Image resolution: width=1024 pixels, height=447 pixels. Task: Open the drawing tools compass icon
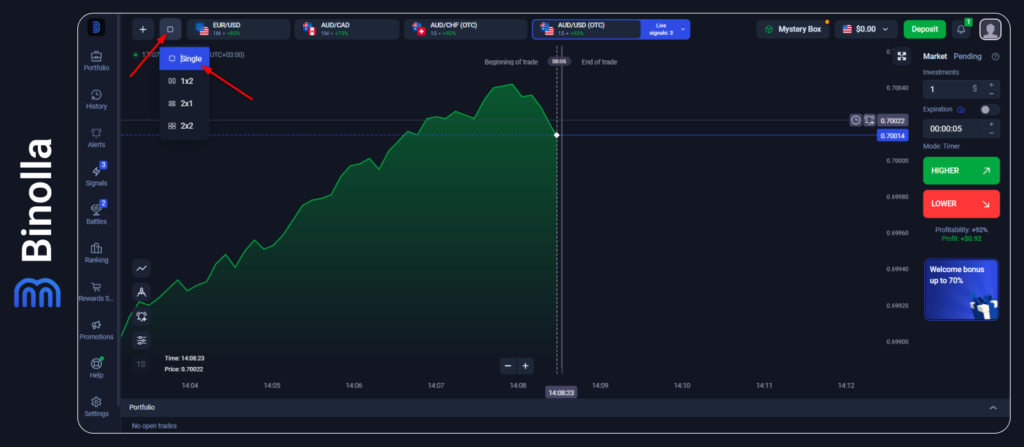tap(141, 292)
